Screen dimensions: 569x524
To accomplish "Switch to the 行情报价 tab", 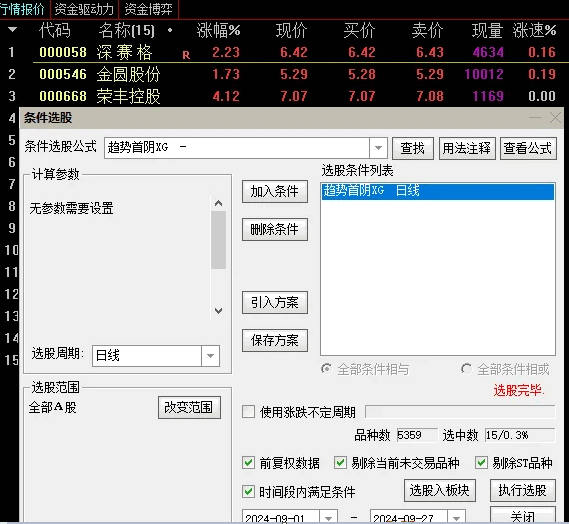I will coord(22,9).
